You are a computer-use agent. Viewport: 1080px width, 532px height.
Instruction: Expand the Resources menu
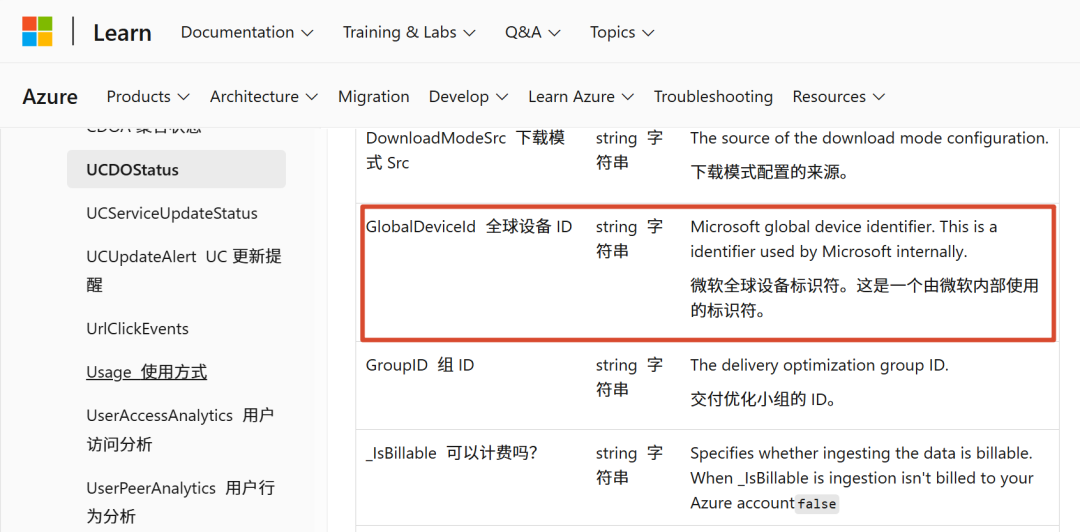pos(838,96)
